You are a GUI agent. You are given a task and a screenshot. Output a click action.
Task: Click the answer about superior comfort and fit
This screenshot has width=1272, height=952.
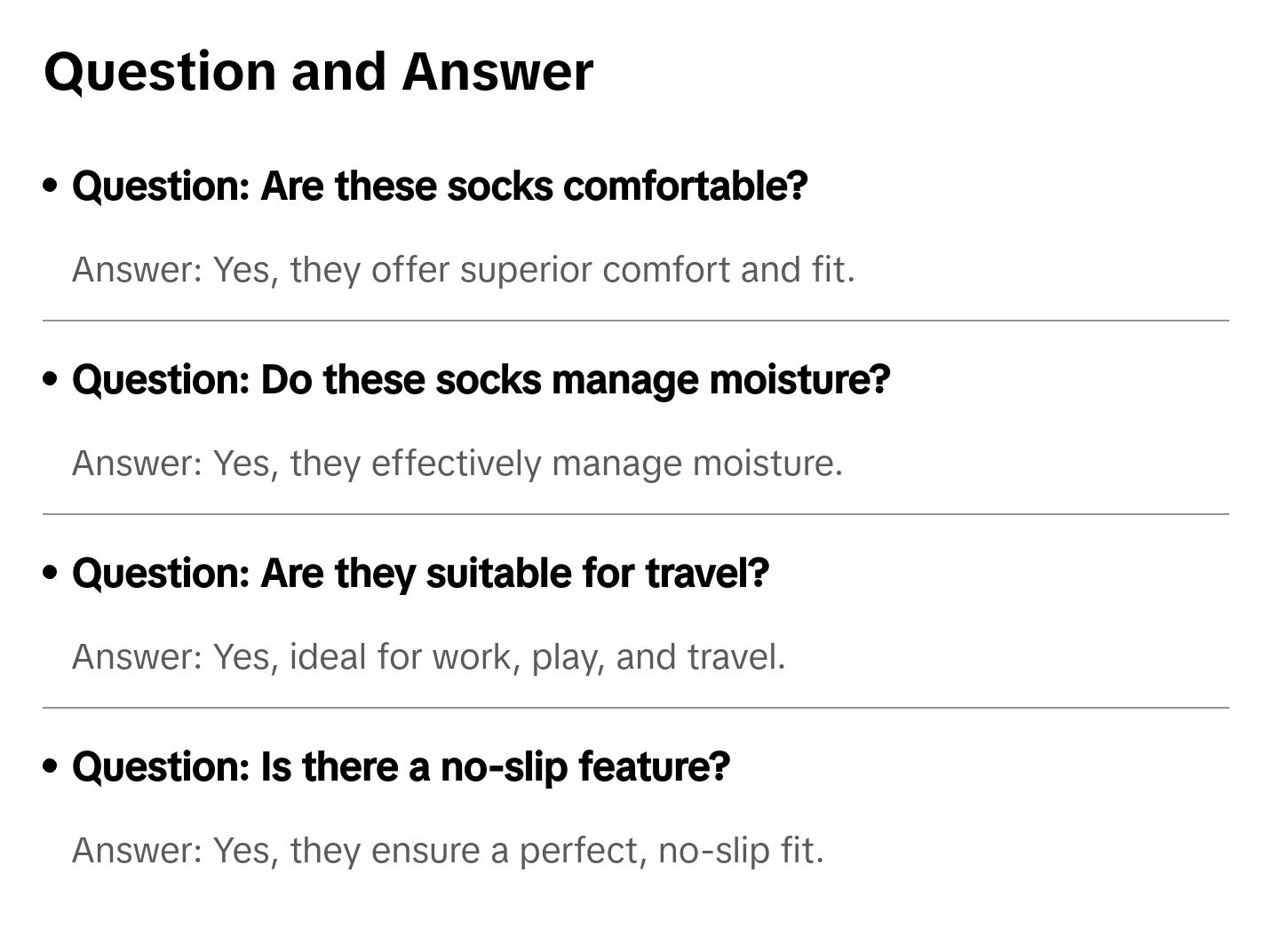(x=463, y=270)
